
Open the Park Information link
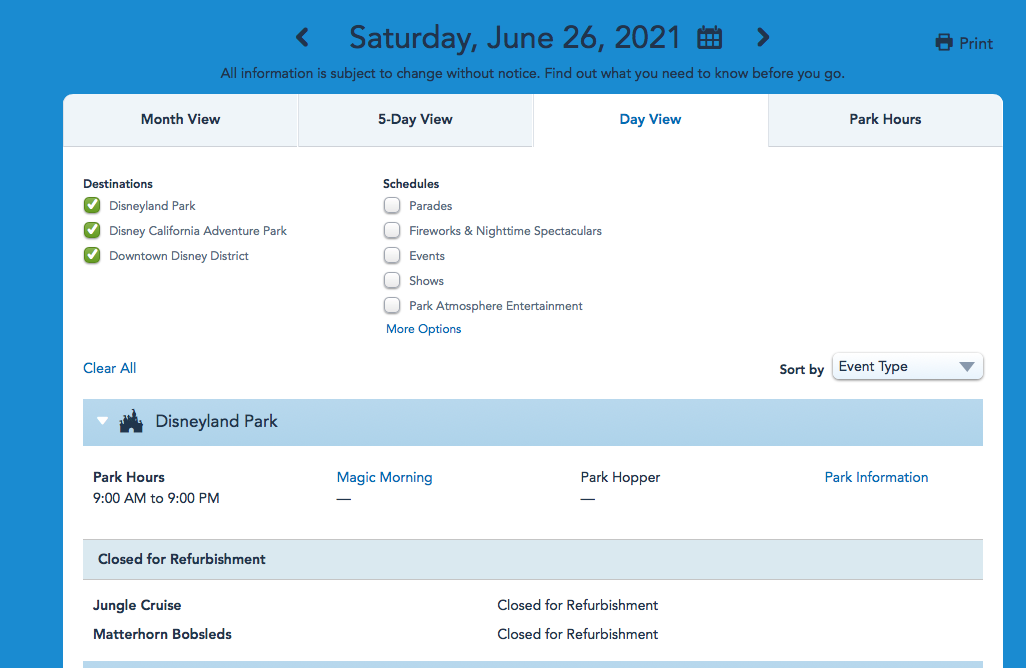pos(876,477)
